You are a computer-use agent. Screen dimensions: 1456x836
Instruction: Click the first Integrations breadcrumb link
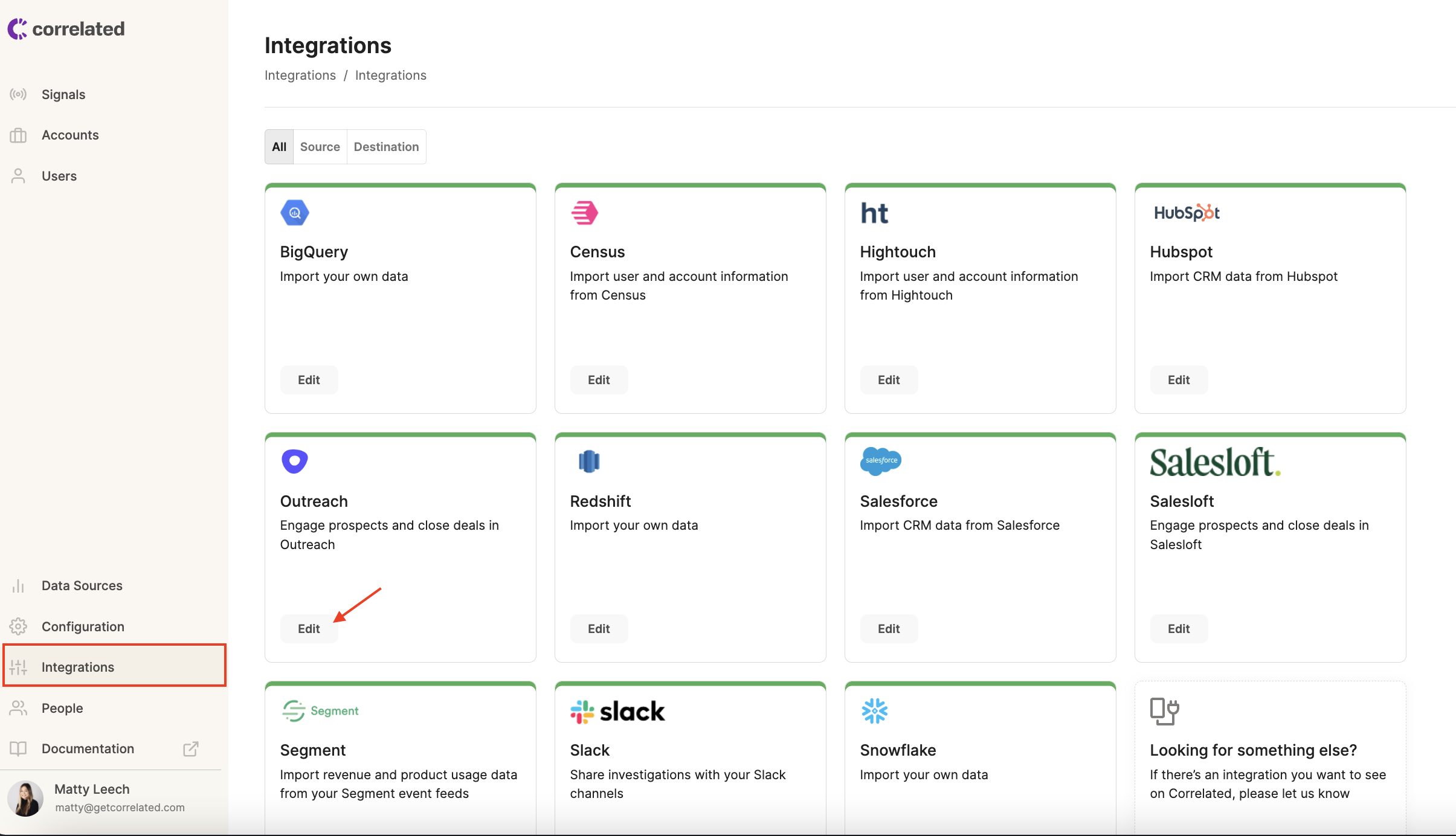click(300, 75)
